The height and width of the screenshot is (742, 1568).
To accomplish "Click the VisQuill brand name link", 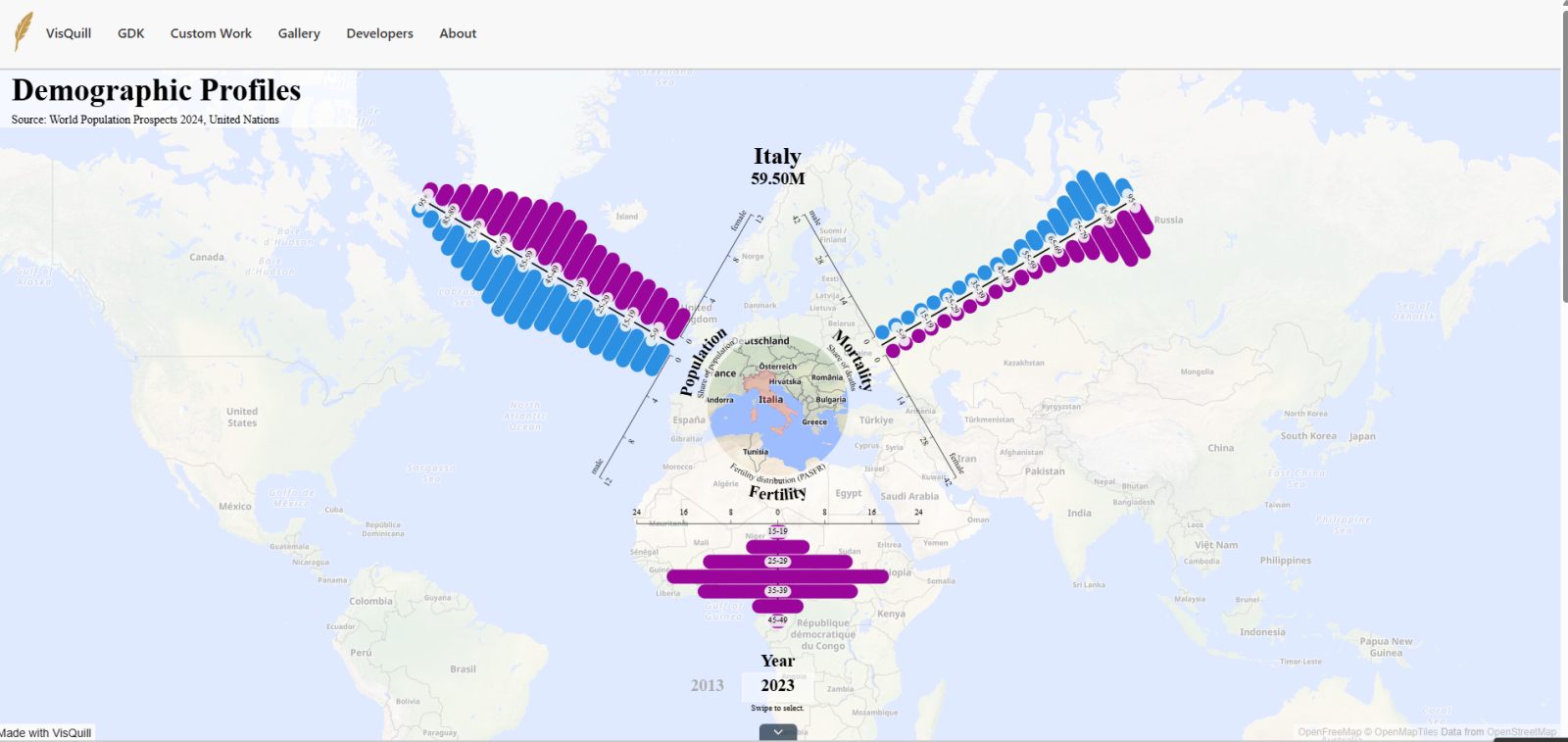I will click(69, 33).
